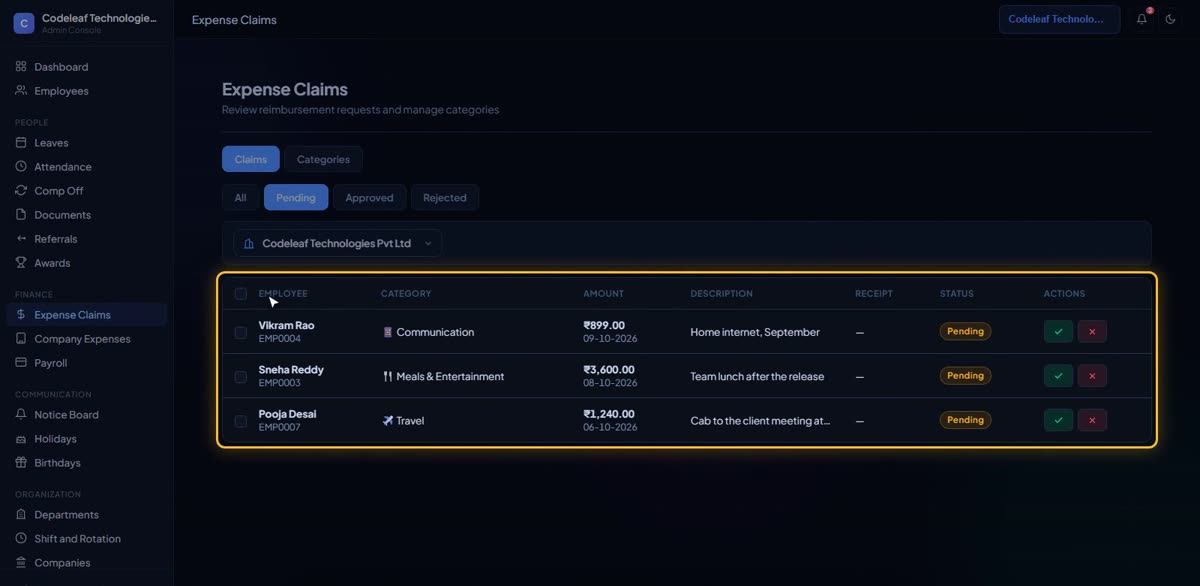
Task: Click the Birthdays gift icon
Action: 21,463
